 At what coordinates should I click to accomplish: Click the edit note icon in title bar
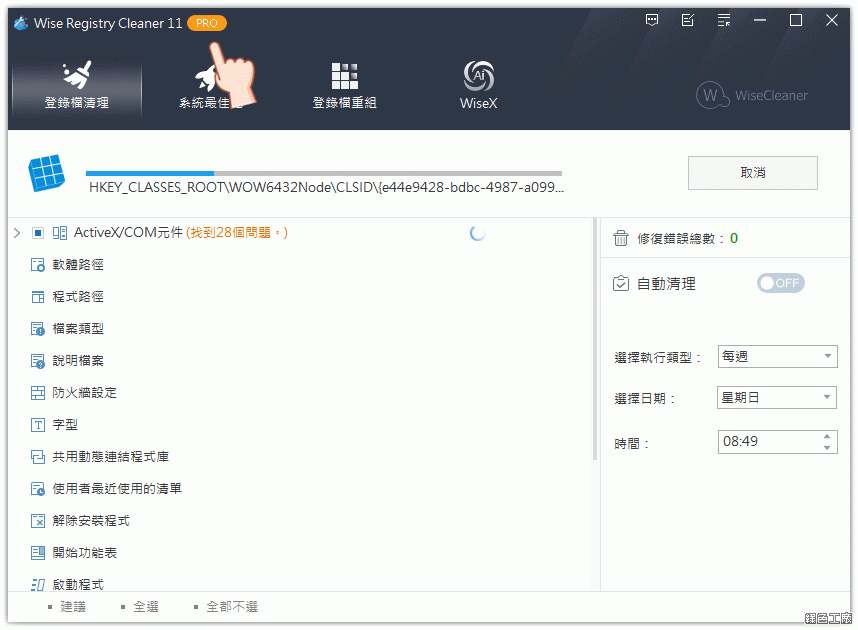(687, 20)
